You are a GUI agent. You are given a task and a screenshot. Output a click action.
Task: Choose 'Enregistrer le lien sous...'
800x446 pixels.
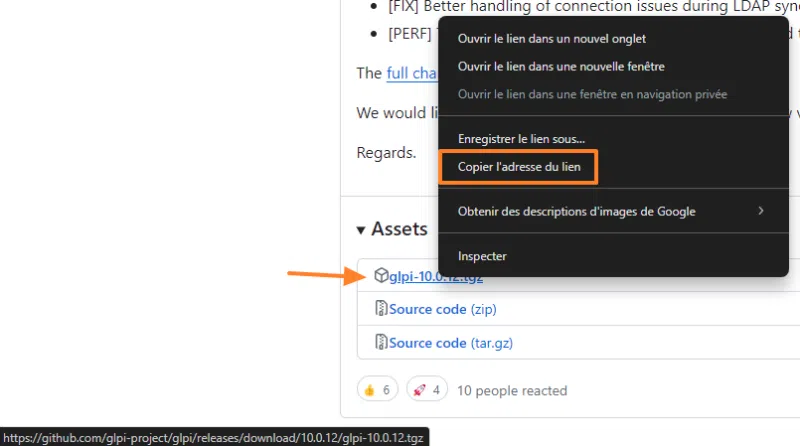[521, 139]
